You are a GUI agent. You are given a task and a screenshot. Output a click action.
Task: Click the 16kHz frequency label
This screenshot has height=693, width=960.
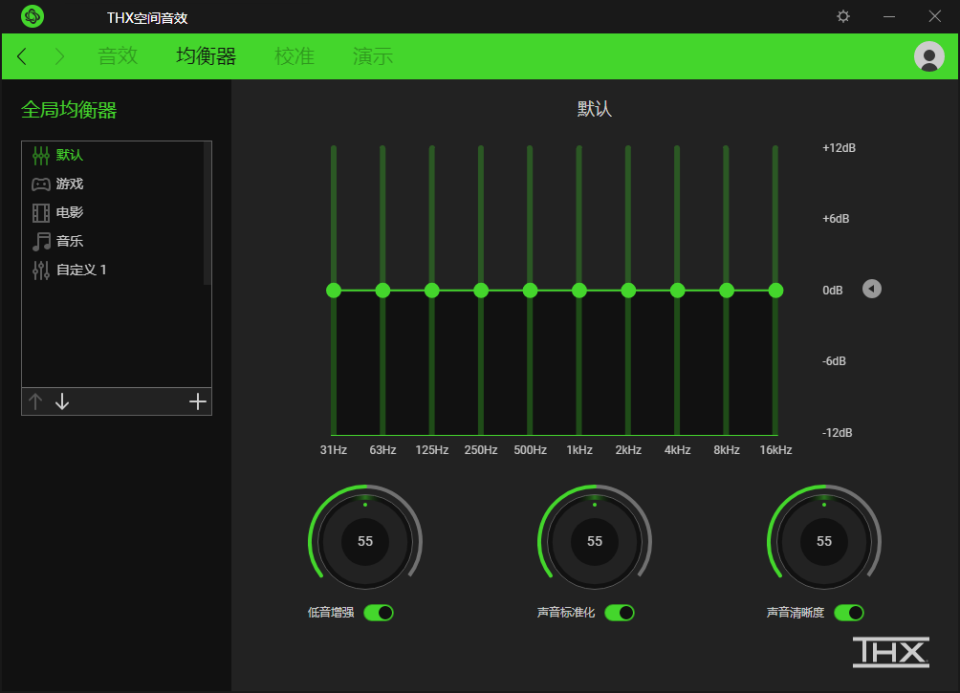point(776,450)
